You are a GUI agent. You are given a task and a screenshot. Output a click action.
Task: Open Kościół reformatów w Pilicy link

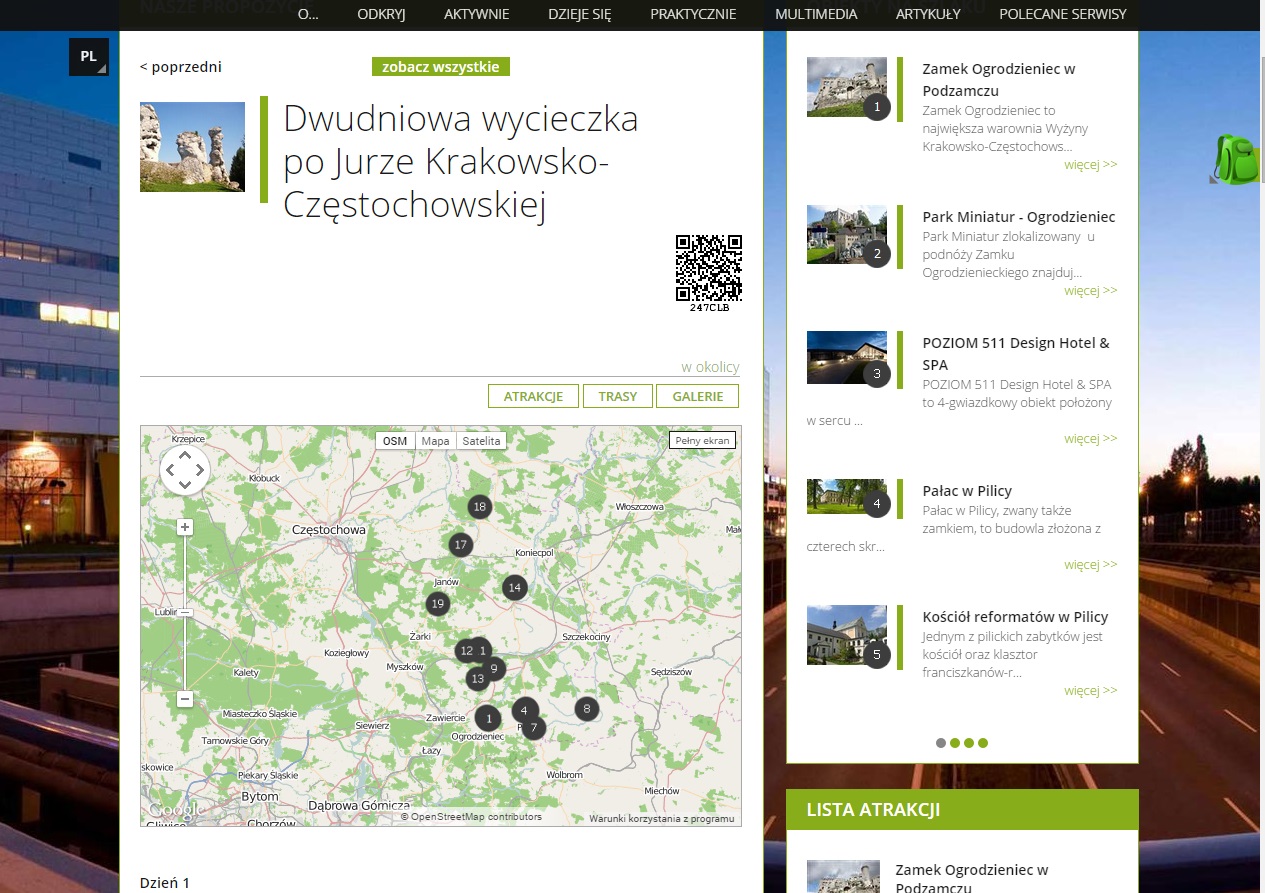click(x=1015, y=617)
